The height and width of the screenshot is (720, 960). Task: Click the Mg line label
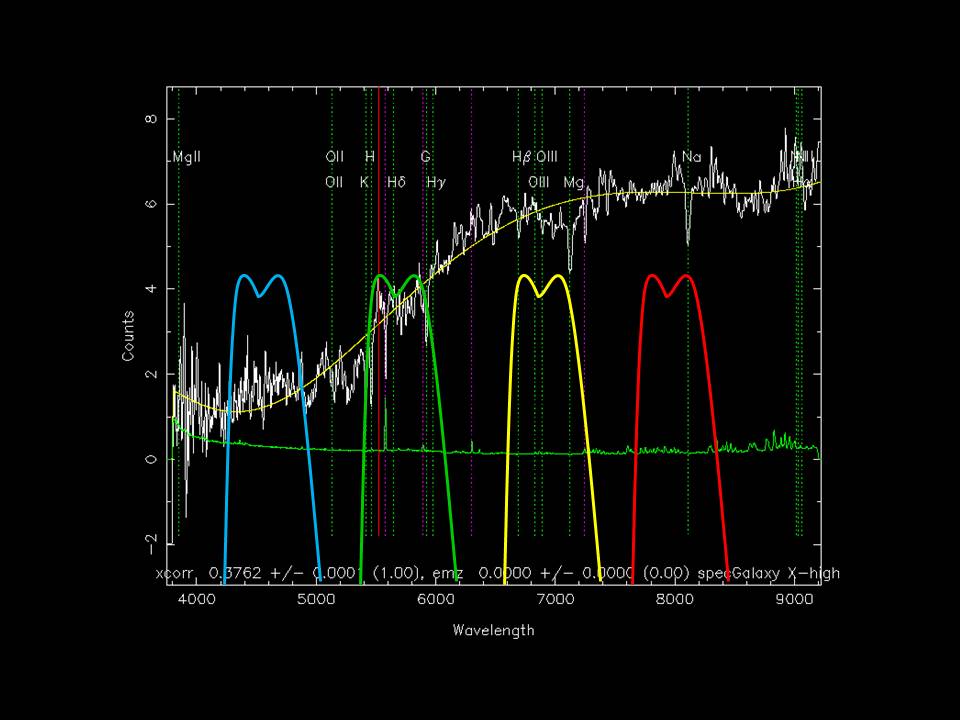[573, 182]
